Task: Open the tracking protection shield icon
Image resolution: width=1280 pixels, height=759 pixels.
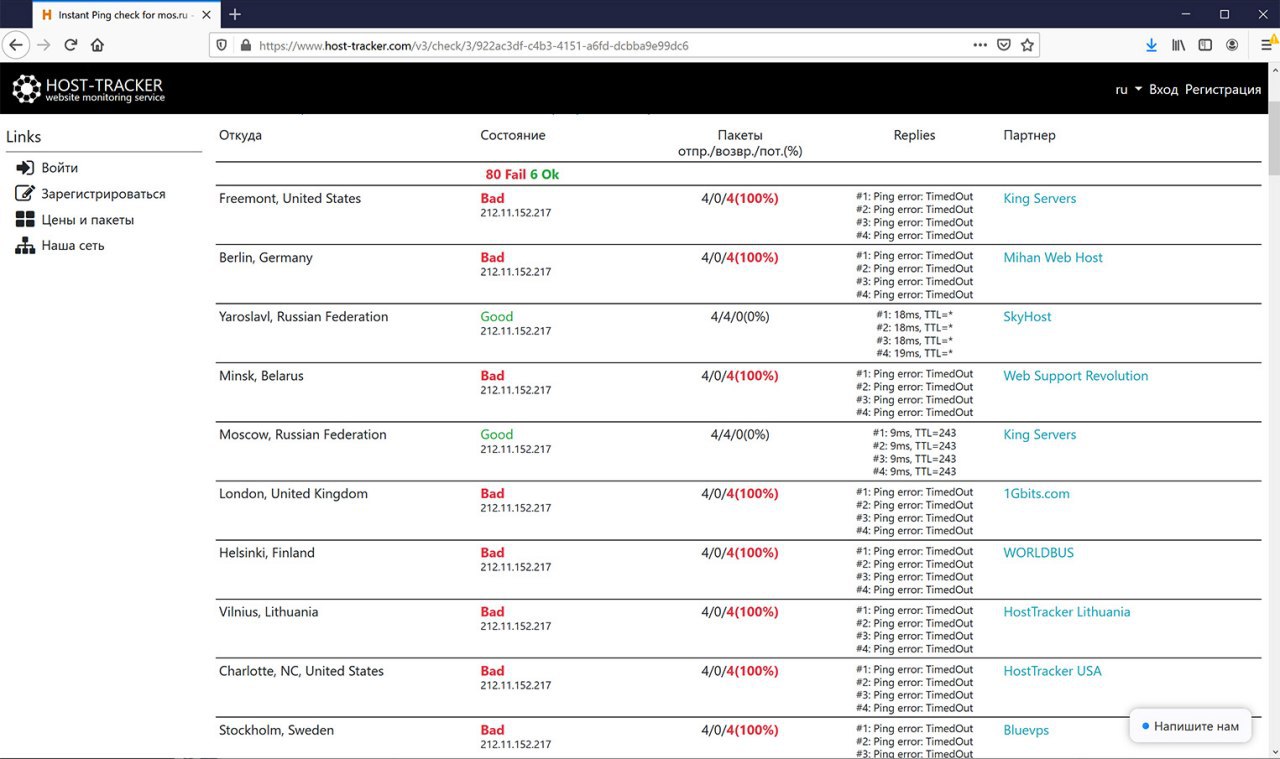Action: coord(222,45)
